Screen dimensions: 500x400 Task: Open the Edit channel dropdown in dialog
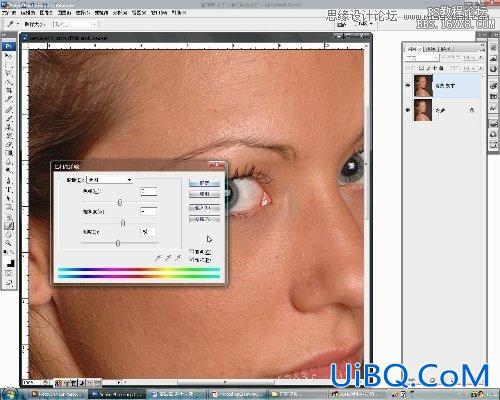click(x=110, y=180)
